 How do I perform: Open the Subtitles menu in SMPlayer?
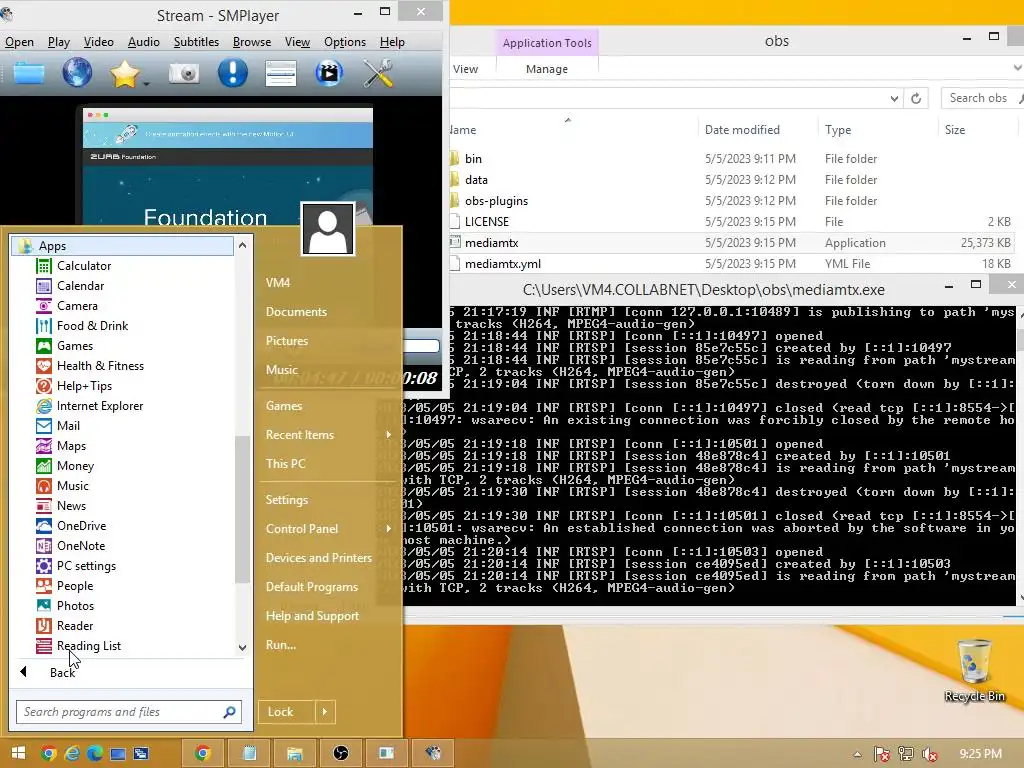196,42
